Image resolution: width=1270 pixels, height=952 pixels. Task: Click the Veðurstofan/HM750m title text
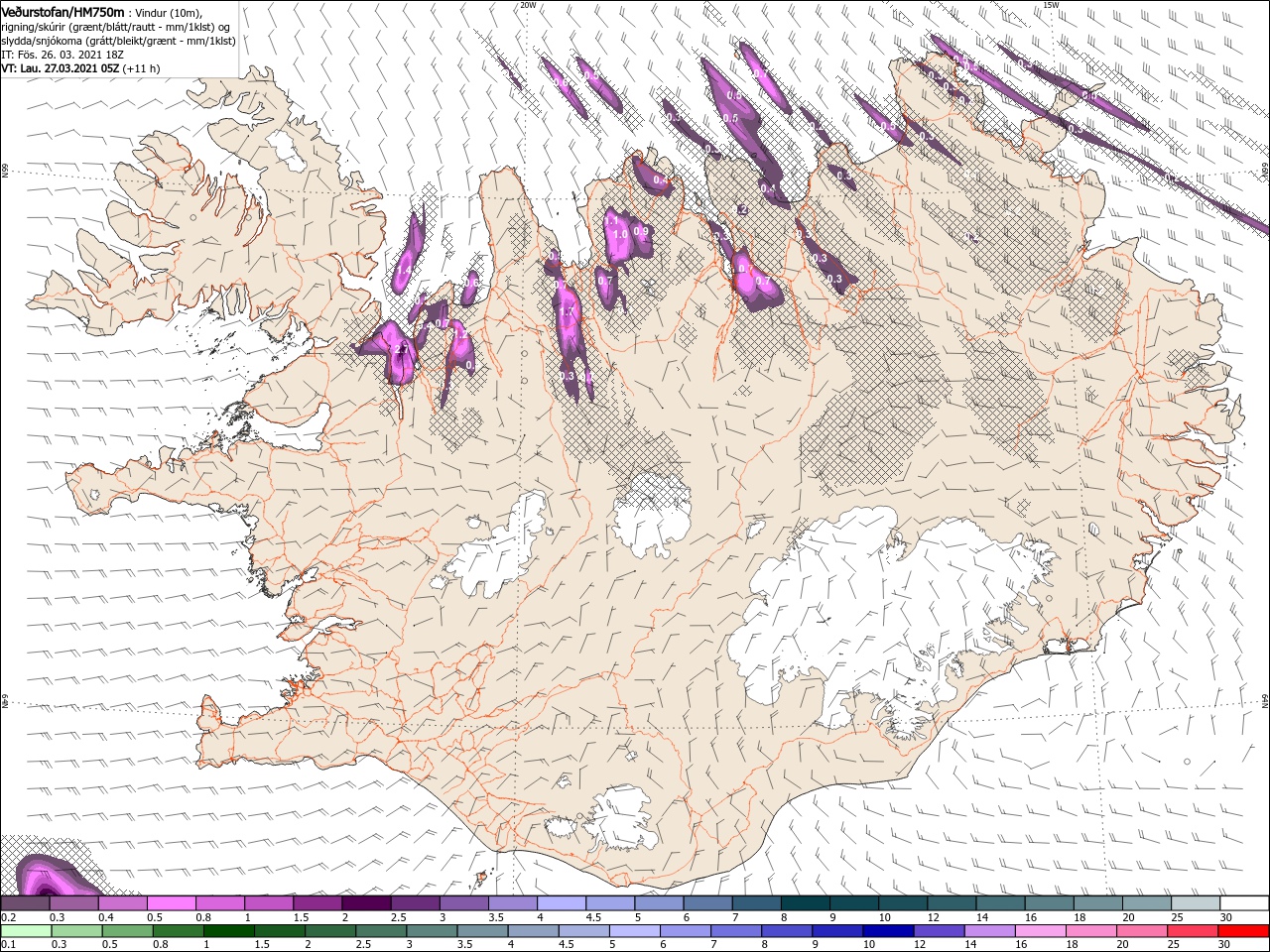pos(63,12)
